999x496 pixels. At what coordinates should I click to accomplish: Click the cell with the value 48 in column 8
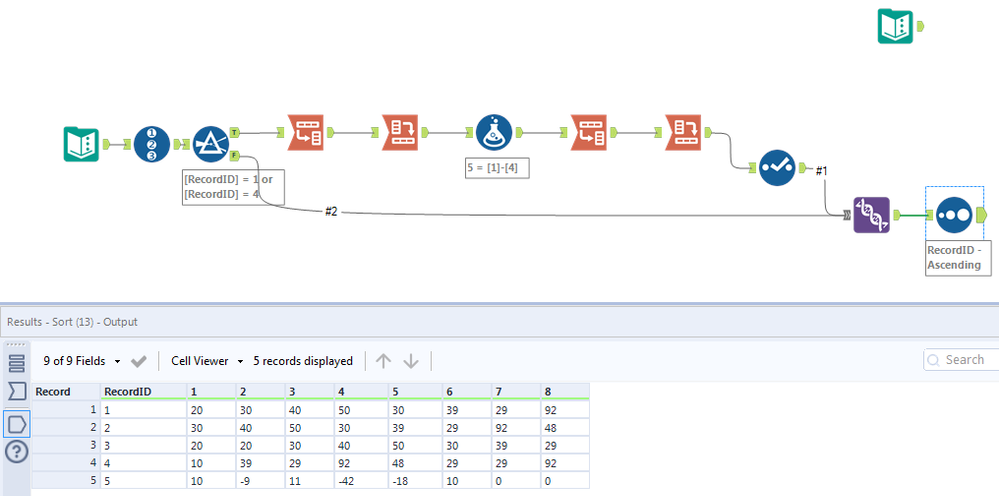tap(564, 427)
